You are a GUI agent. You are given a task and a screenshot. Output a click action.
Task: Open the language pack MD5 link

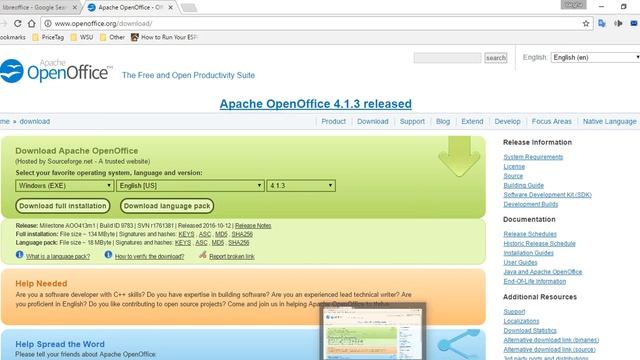pos(218,243)
